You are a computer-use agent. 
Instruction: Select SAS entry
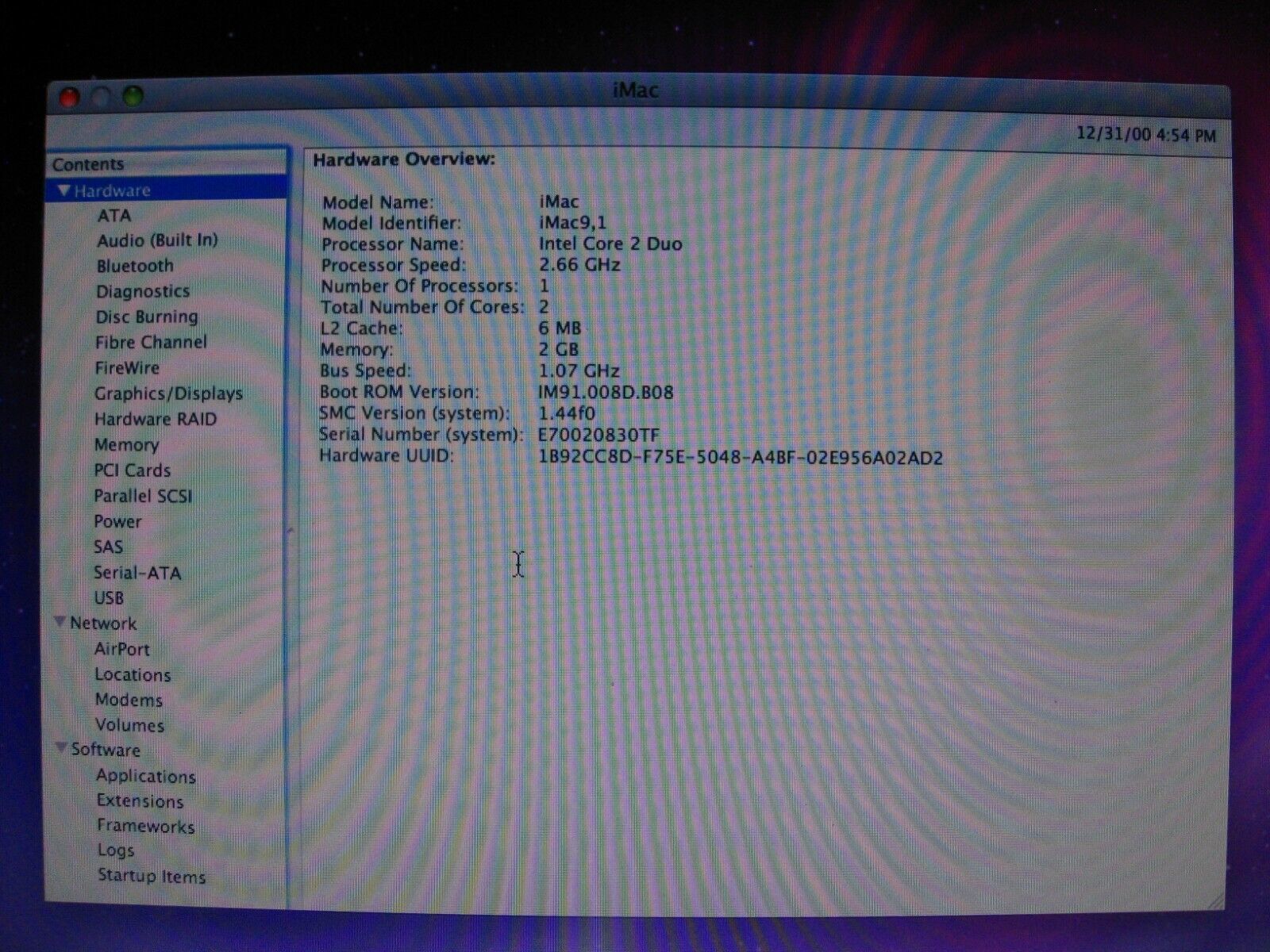pos(108,547)
